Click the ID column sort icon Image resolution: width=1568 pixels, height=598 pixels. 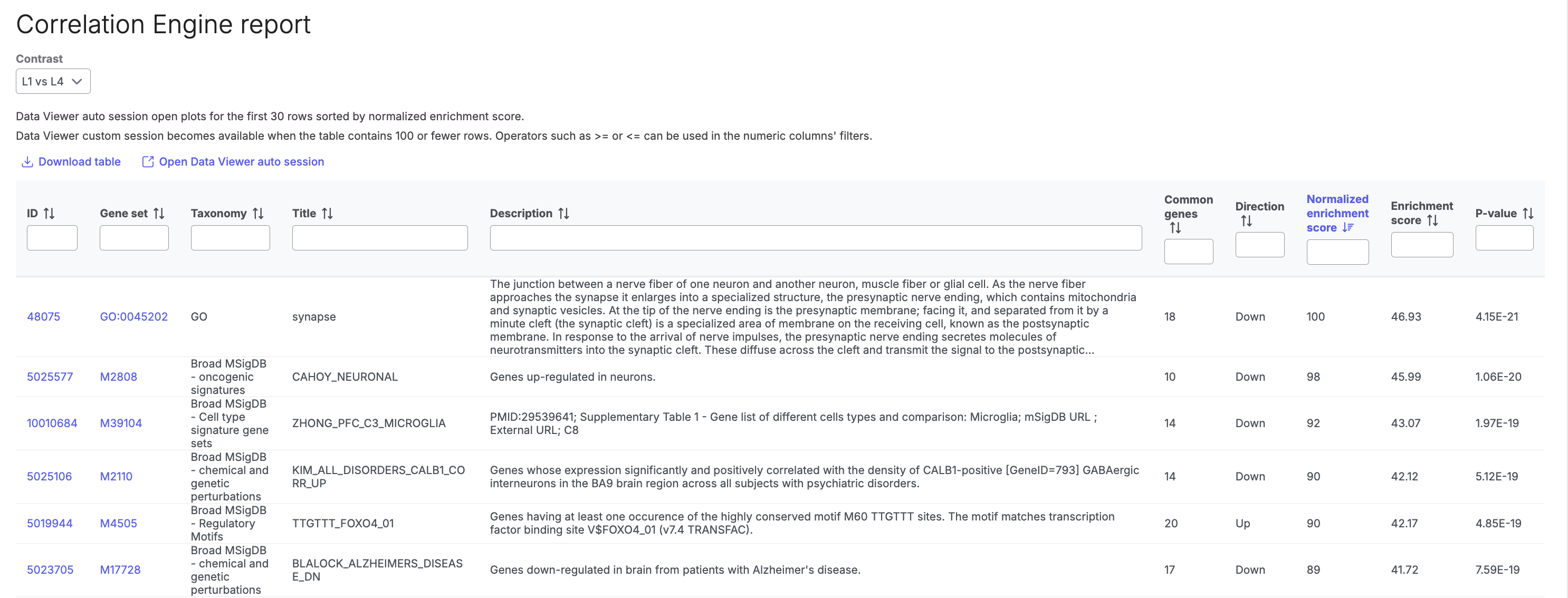49,214
